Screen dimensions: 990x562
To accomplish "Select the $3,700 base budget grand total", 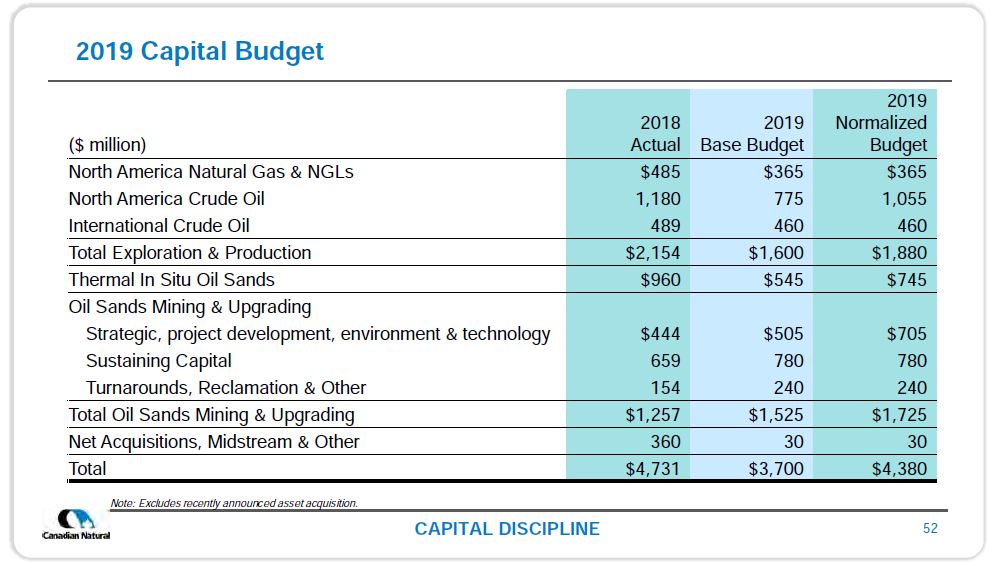I will tap(776, 469).
